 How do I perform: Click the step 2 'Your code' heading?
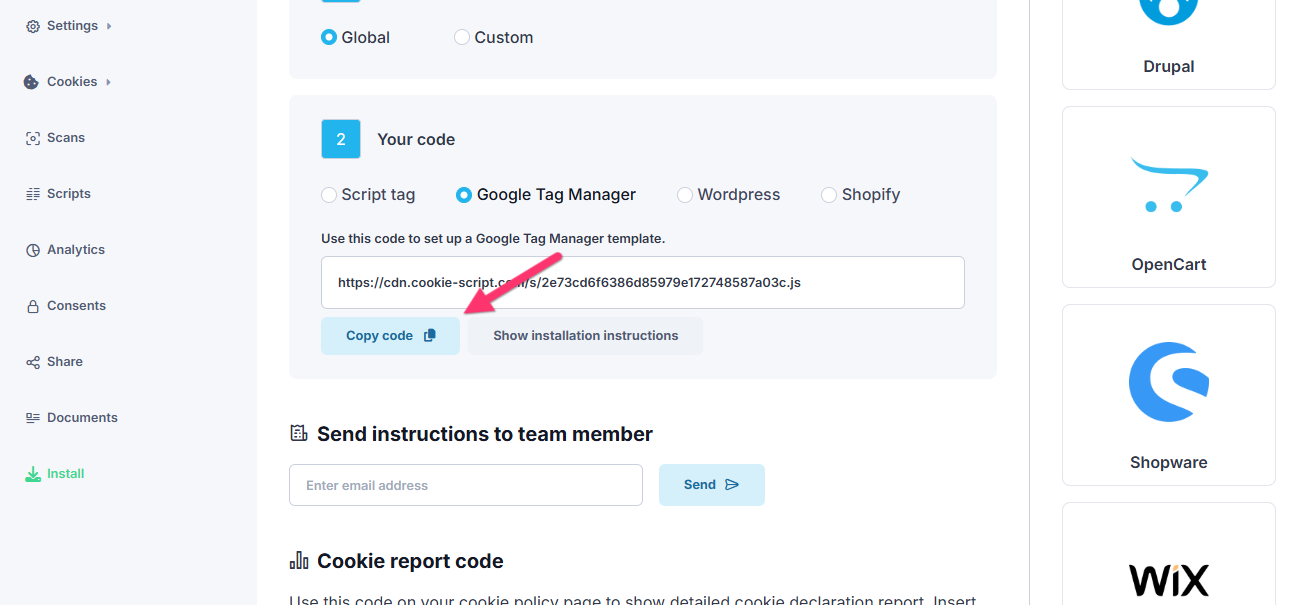point(416,140)
